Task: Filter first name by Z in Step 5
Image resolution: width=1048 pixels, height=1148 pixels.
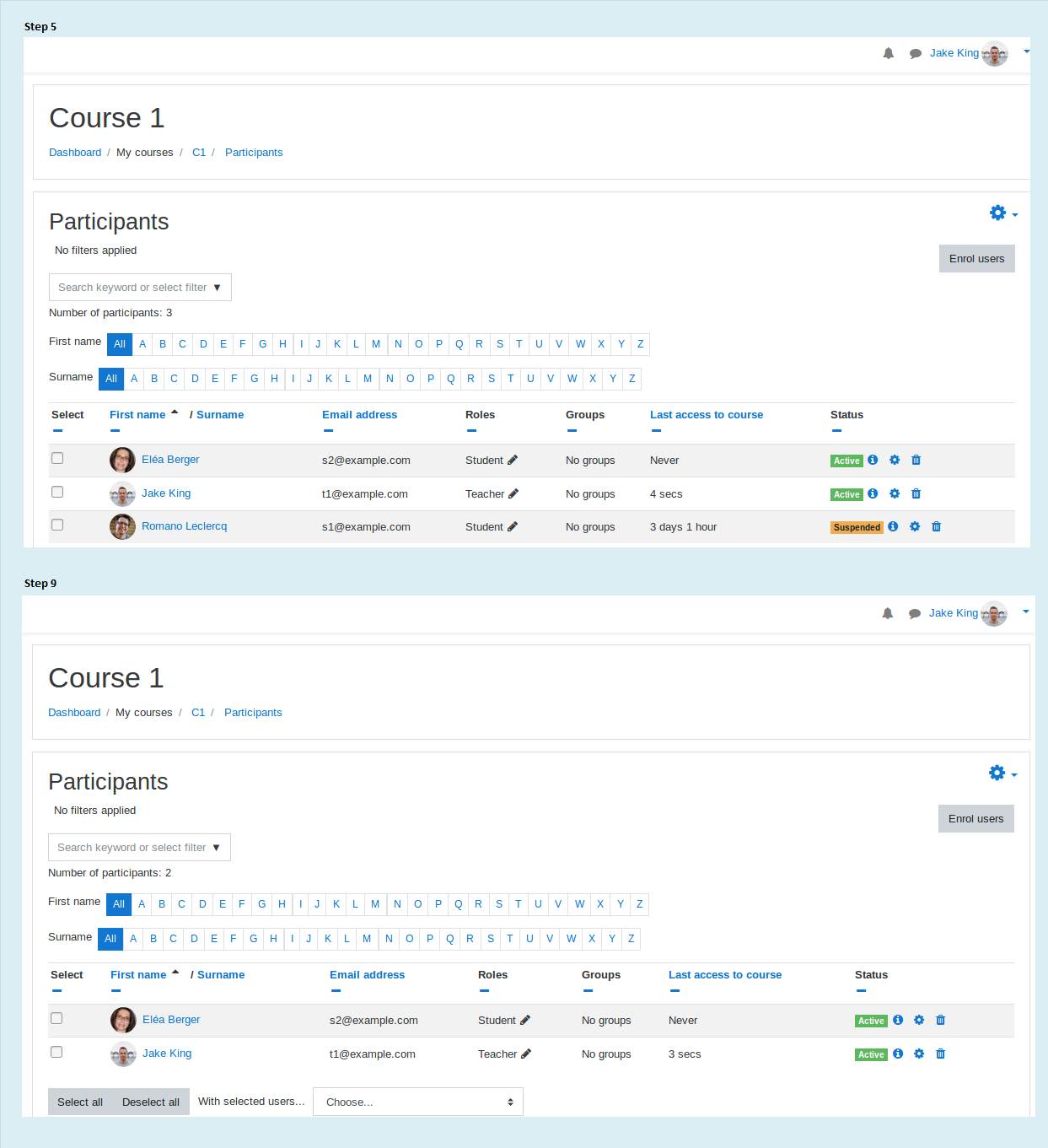Action: [x=641, y=344]
